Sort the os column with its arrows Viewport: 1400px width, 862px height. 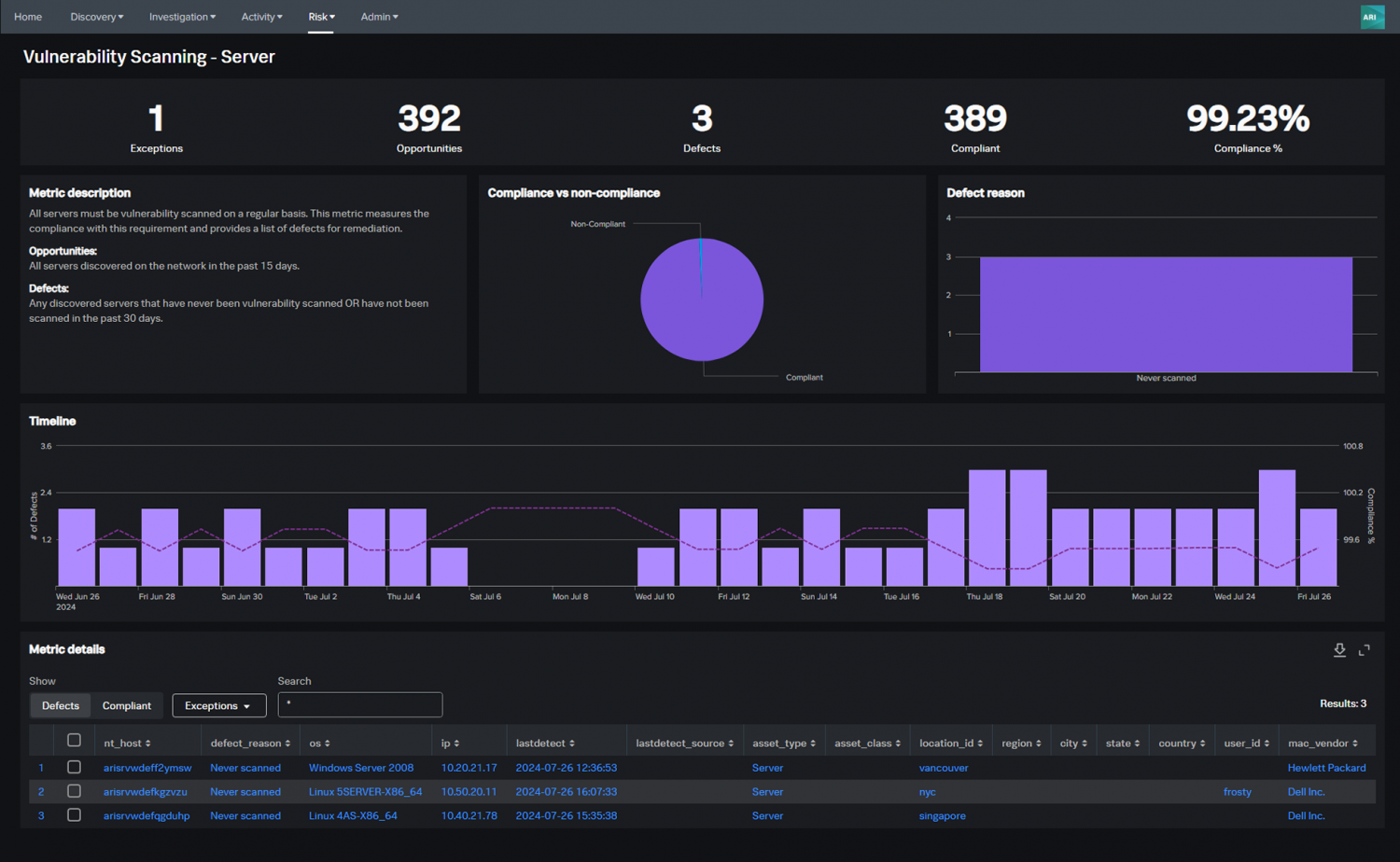(329, 743)
